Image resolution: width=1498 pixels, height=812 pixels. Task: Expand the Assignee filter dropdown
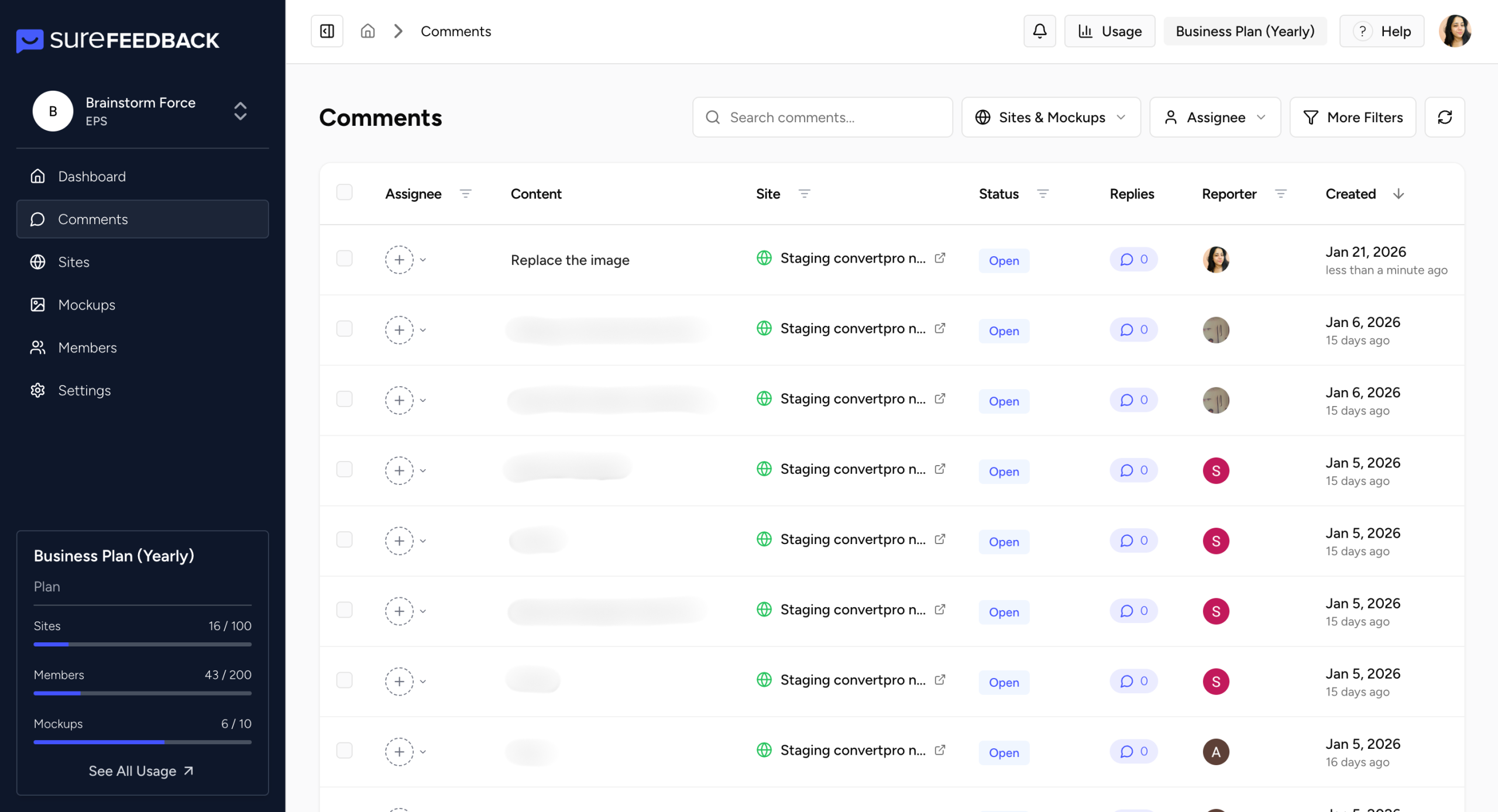coord(1215,117)
